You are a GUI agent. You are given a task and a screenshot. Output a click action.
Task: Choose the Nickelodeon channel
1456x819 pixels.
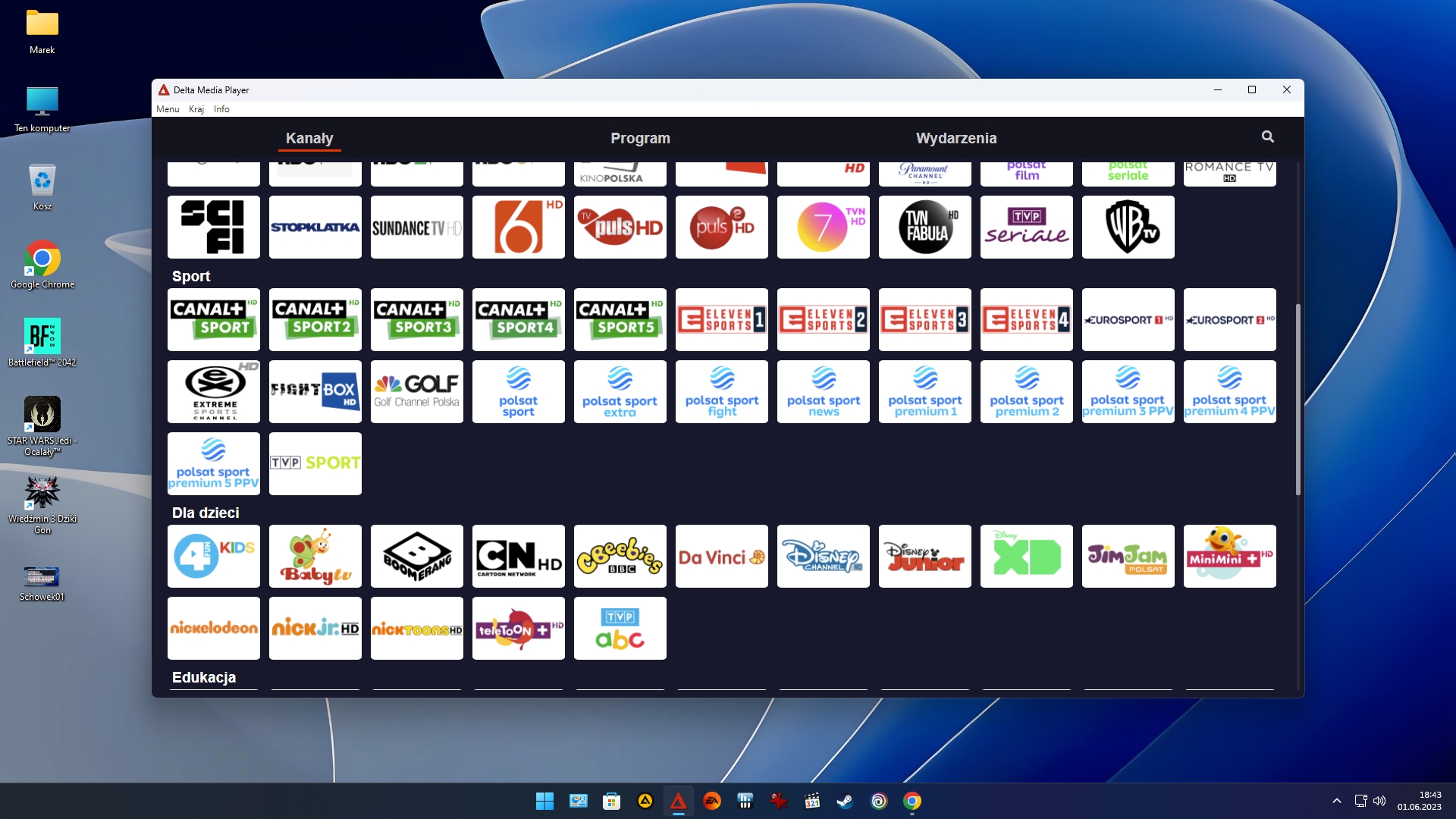pyautogui.click(x=214, y=629)
